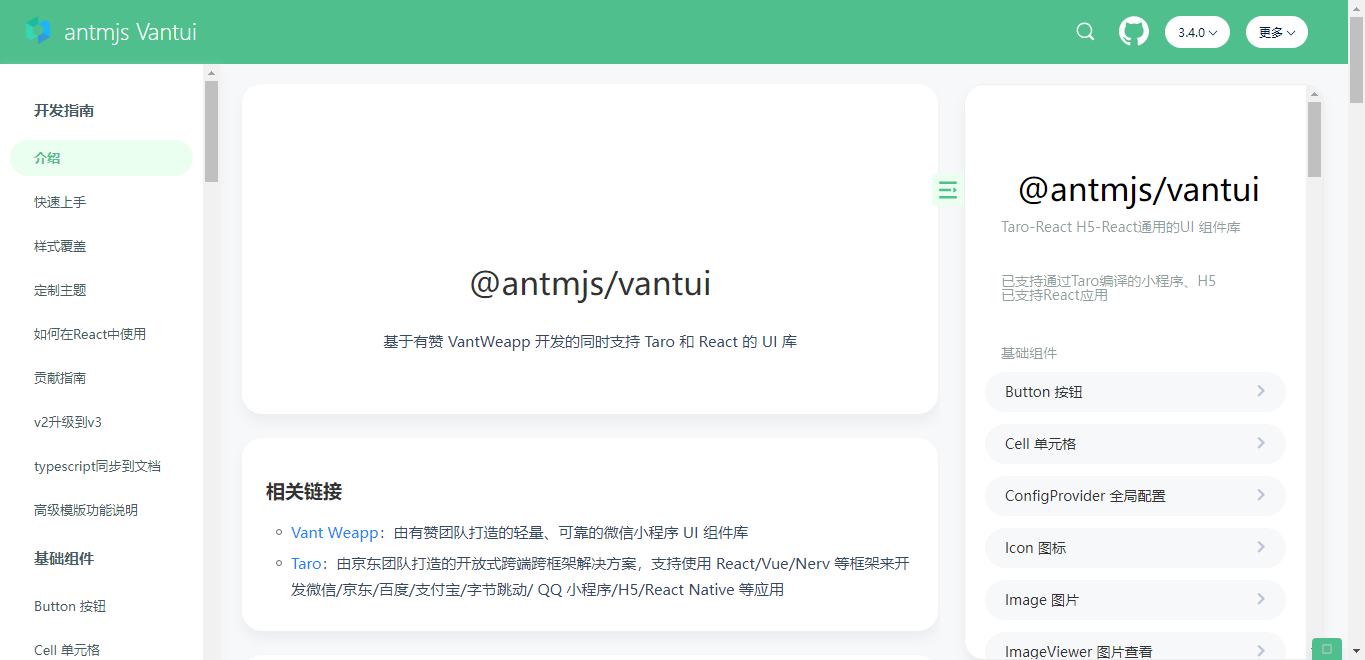Open Cell 单元格 item in simulator list
The height and width of the screenshot is (660, 1365).
1135,444
